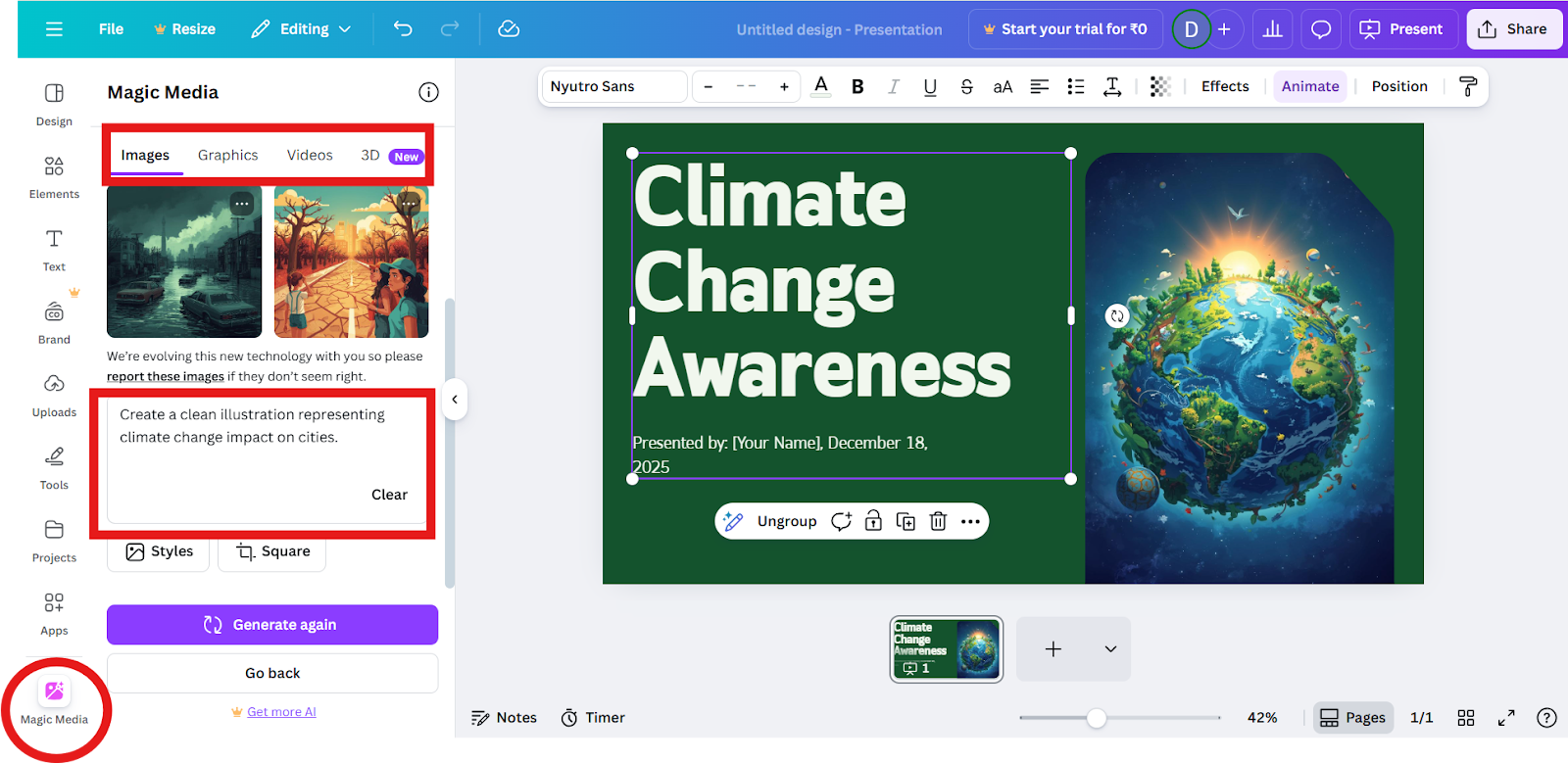
Task: Duplicate the selected group
Action: [906, 521]
